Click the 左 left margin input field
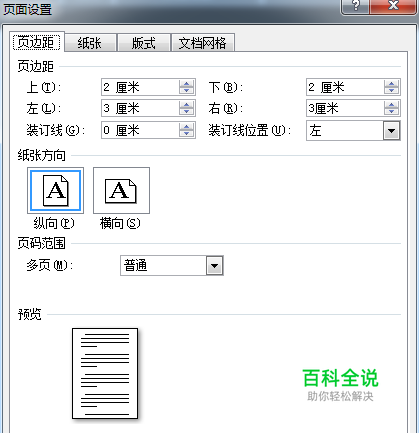The height and width of the screenshot is (433, 419). click(140, 108)
